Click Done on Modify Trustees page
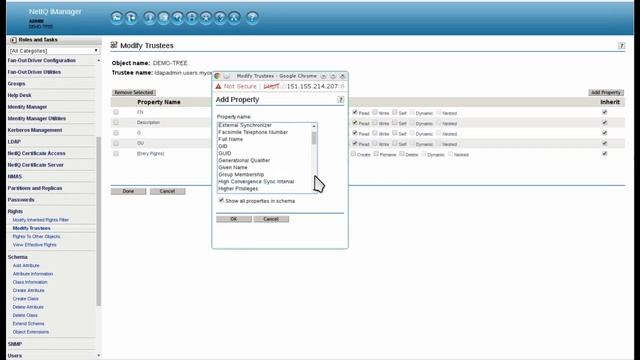640x360 pixels. pos(128,191)
